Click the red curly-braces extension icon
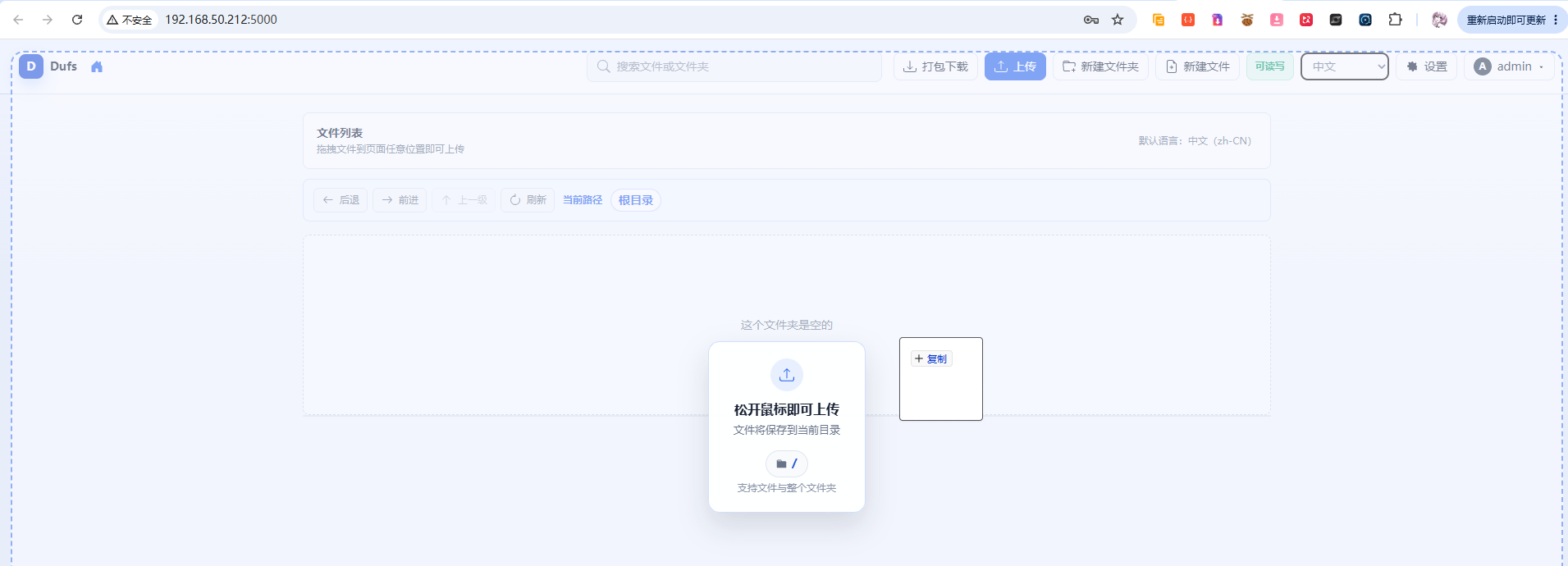Viewport: 1568px width, 566px height. (x=1188, y=20)
